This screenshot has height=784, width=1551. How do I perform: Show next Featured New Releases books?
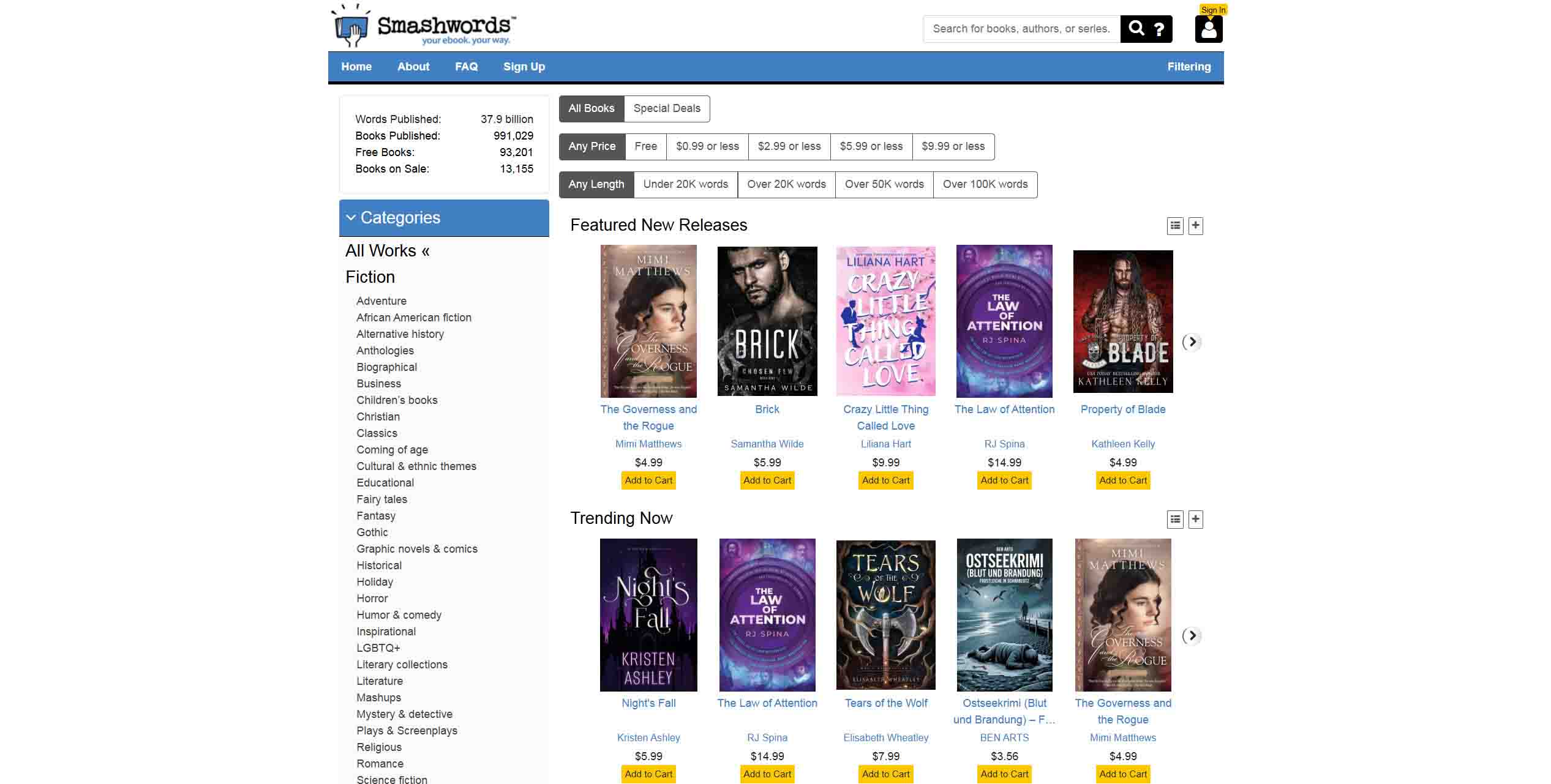tap(1192, 342)
